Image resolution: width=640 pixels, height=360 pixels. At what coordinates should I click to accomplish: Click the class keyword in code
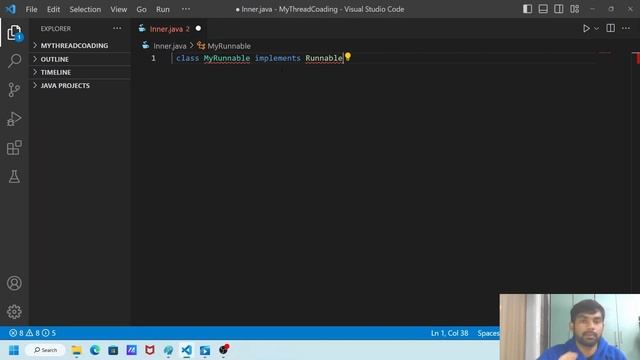click(x=187, y=58)
